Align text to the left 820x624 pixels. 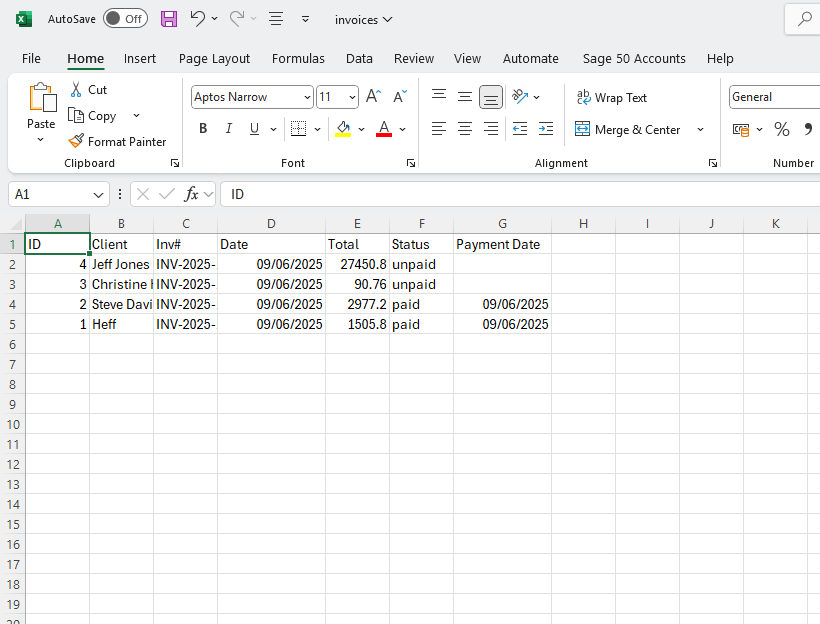click(439, 129)
